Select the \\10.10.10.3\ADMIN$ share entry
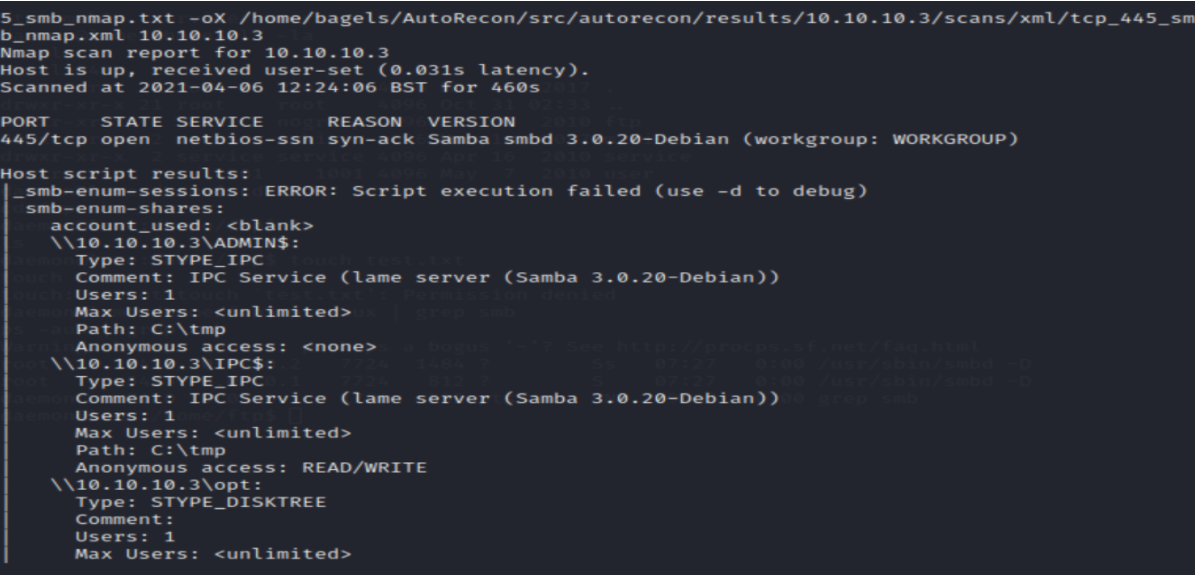 point(175,243)
